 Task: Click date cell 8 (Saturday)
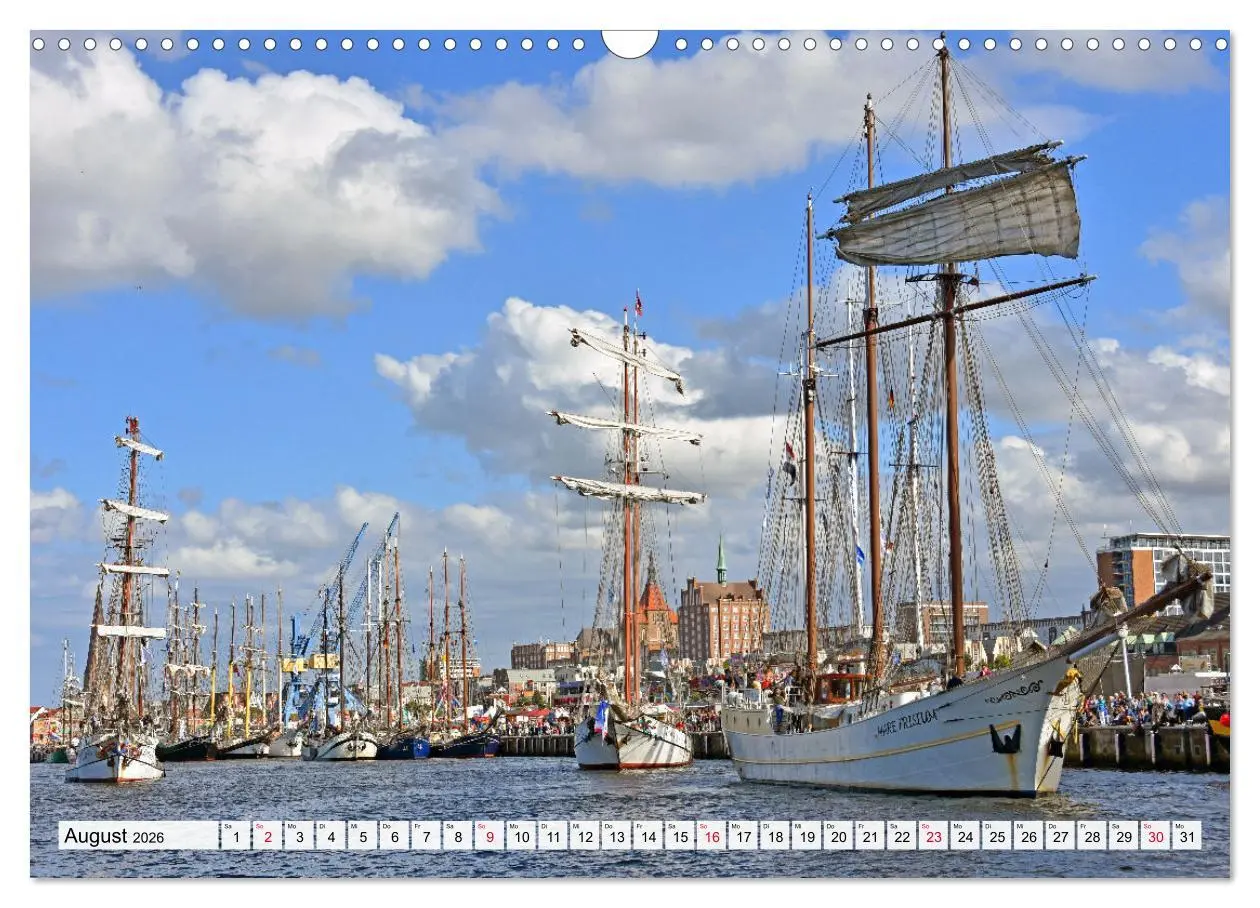(x=457, y=836)
